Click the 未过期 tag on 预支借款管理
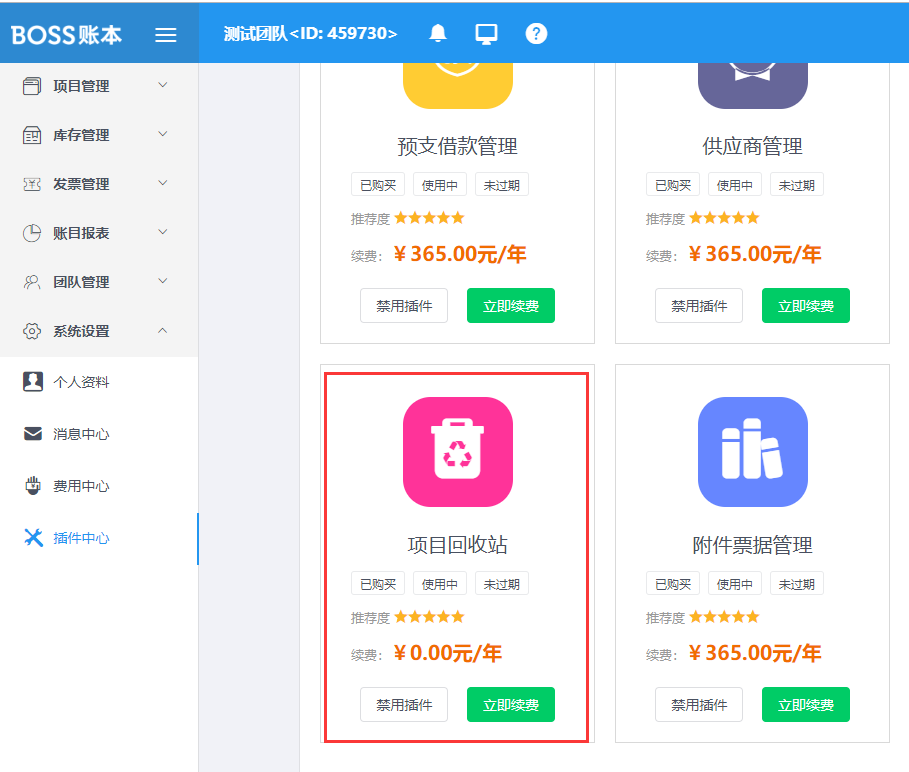 coord(501,185)
